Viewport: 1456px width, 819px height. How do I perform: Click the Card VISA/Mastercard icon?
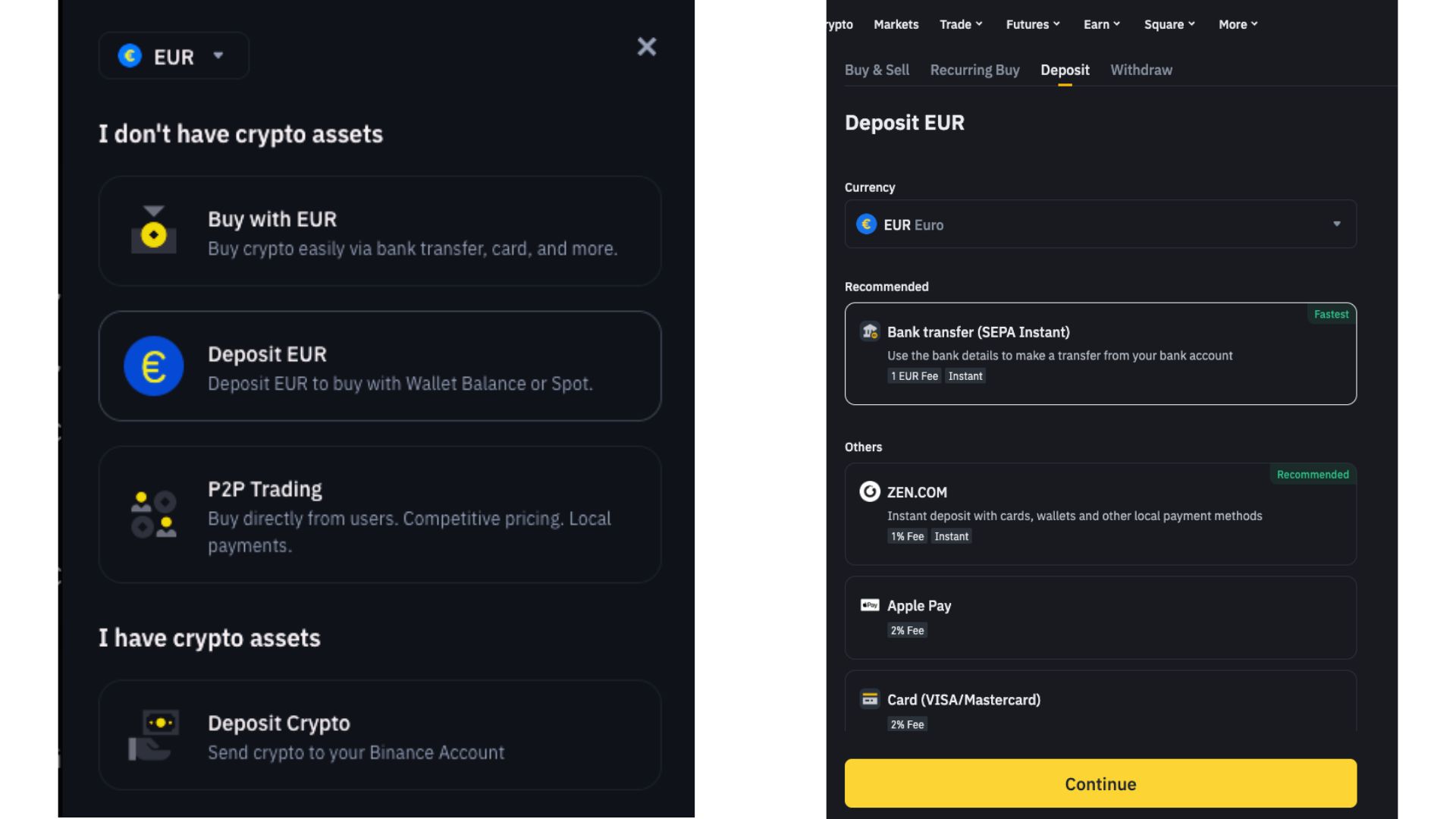pos(869,699)
